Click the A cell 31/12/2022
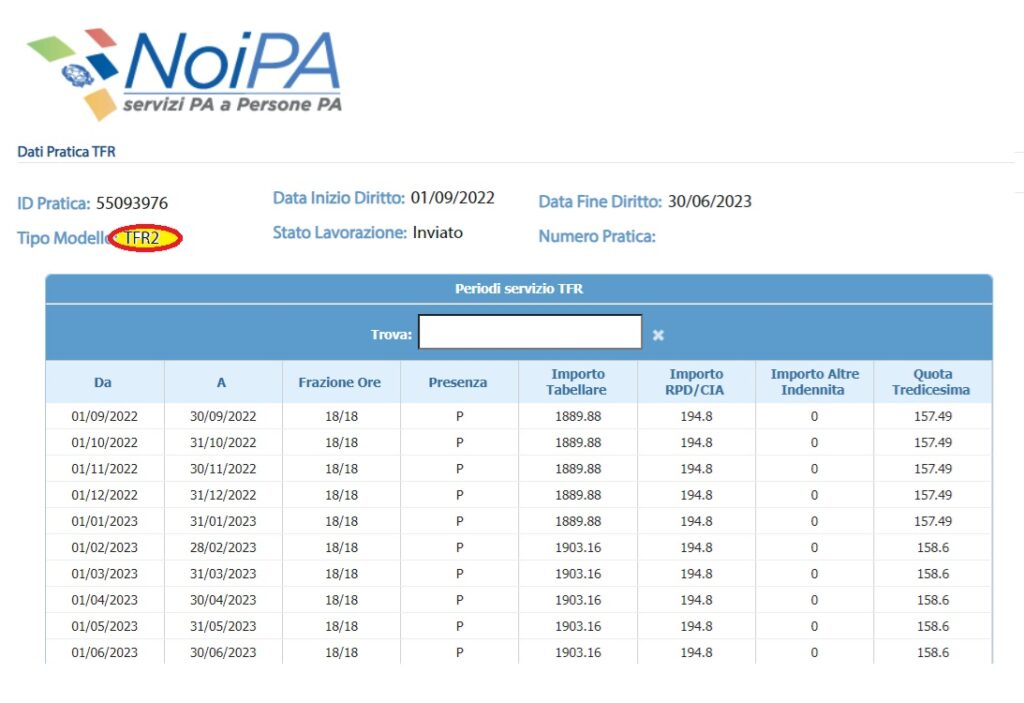This screenshot has height=703, width=1024. [223, 495]
